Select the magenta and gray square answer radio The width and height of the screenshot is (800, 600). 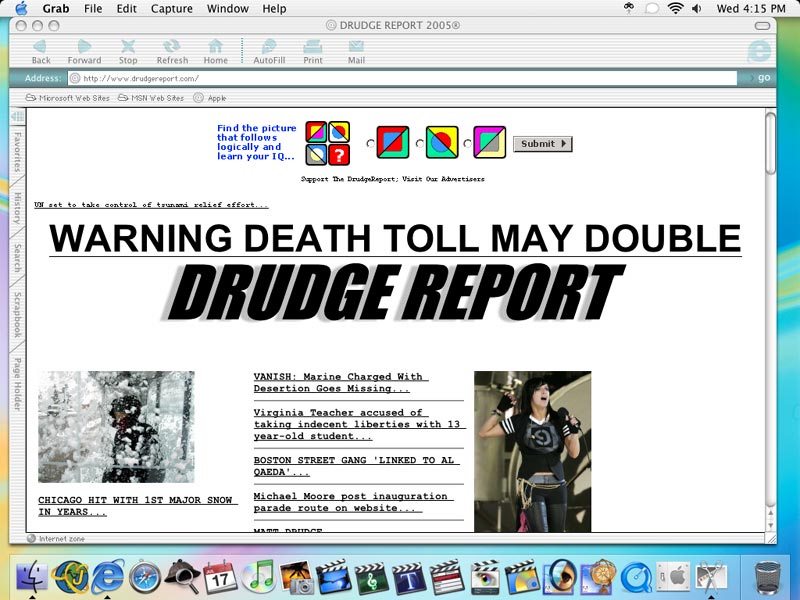tap(467, 143)
